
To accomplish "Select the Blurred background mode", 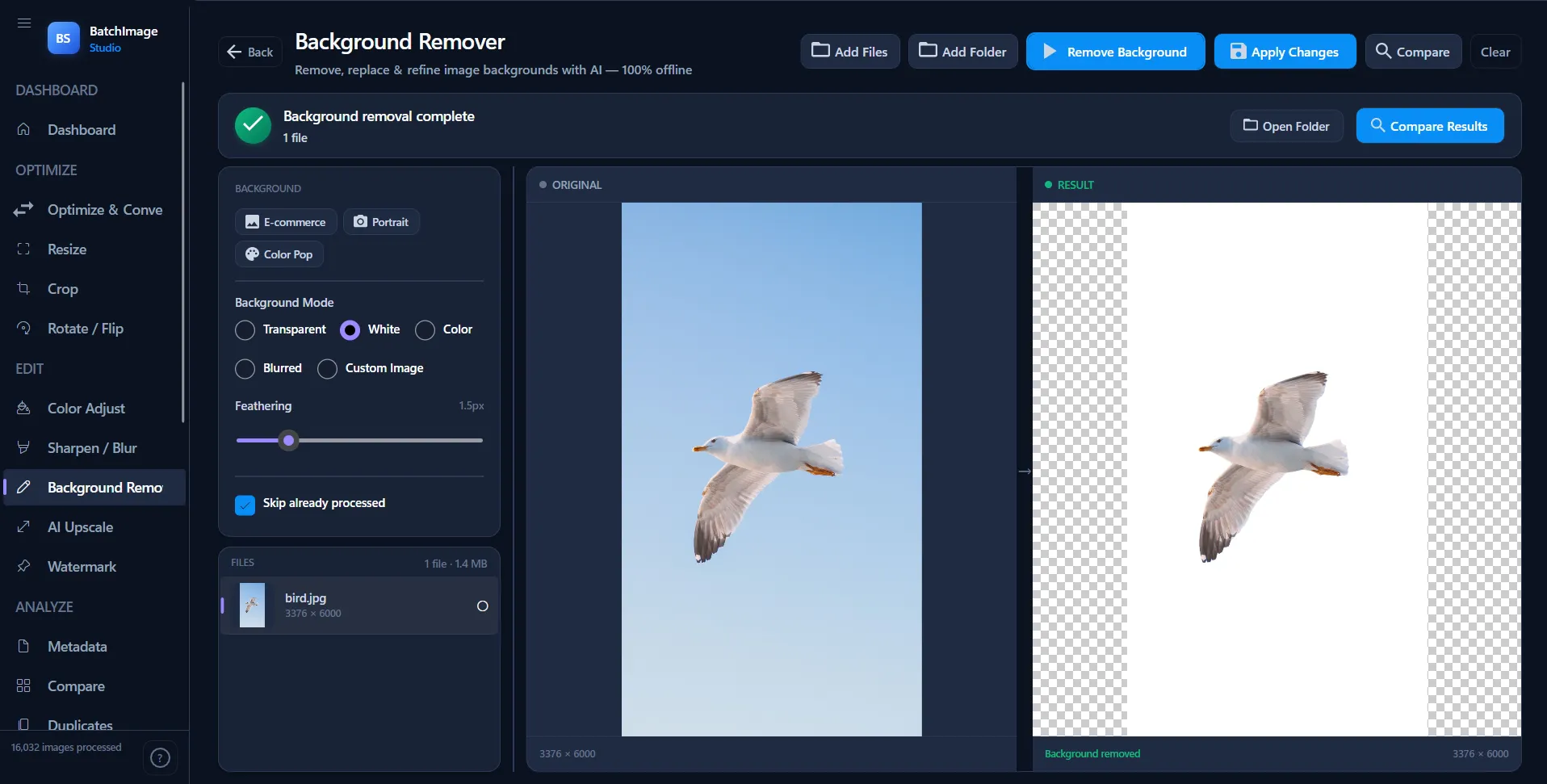I will pos(269,368).
